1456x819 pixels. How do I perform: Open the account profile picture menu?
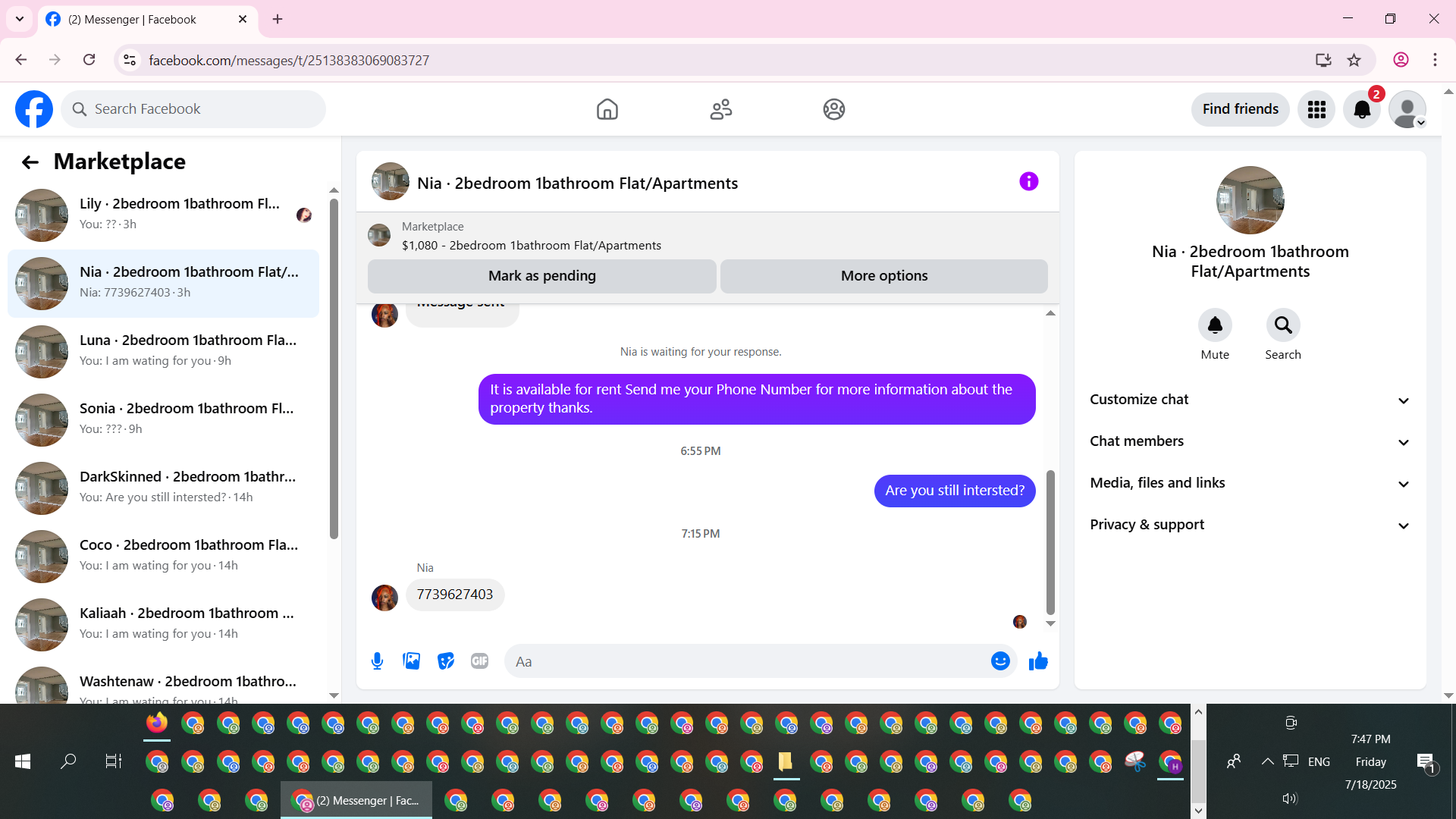(1407, 109)
